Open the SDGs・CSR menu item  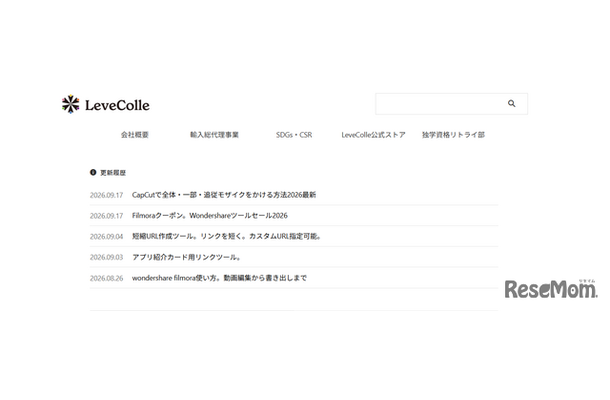click(x=294, y=135)
